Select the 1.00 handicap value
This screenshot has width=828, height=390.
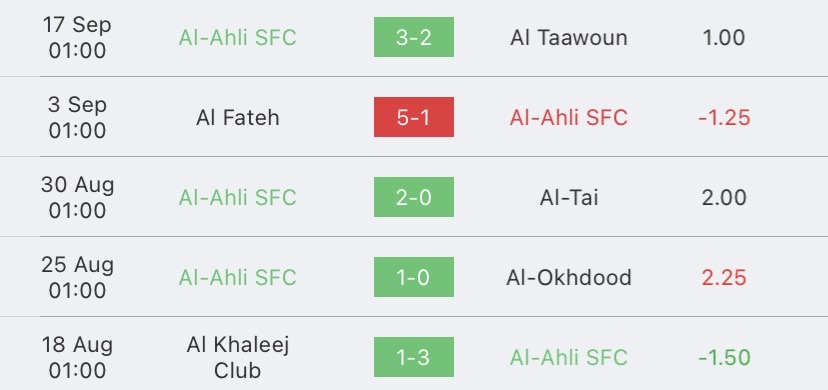[724, 37]
